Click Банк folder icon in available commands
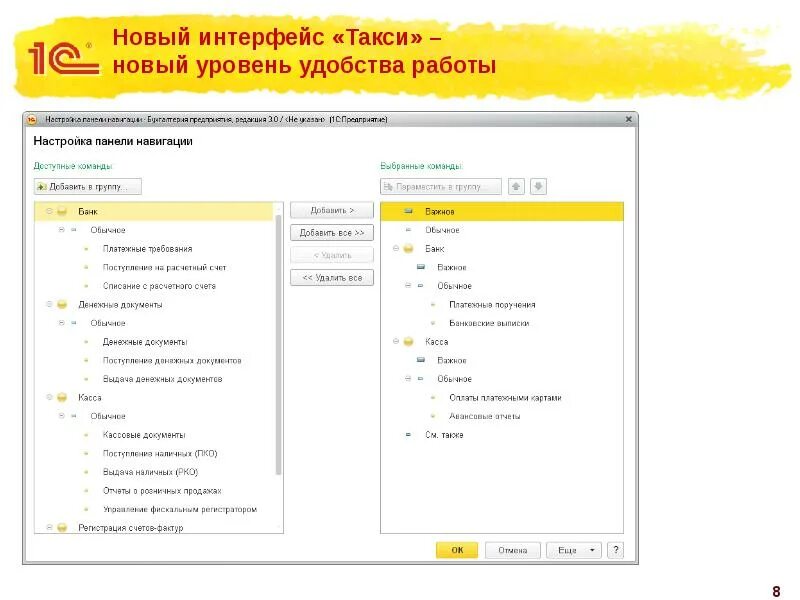Image resolution: width=800 pixels, height=600 pixels. pos(62,211)
